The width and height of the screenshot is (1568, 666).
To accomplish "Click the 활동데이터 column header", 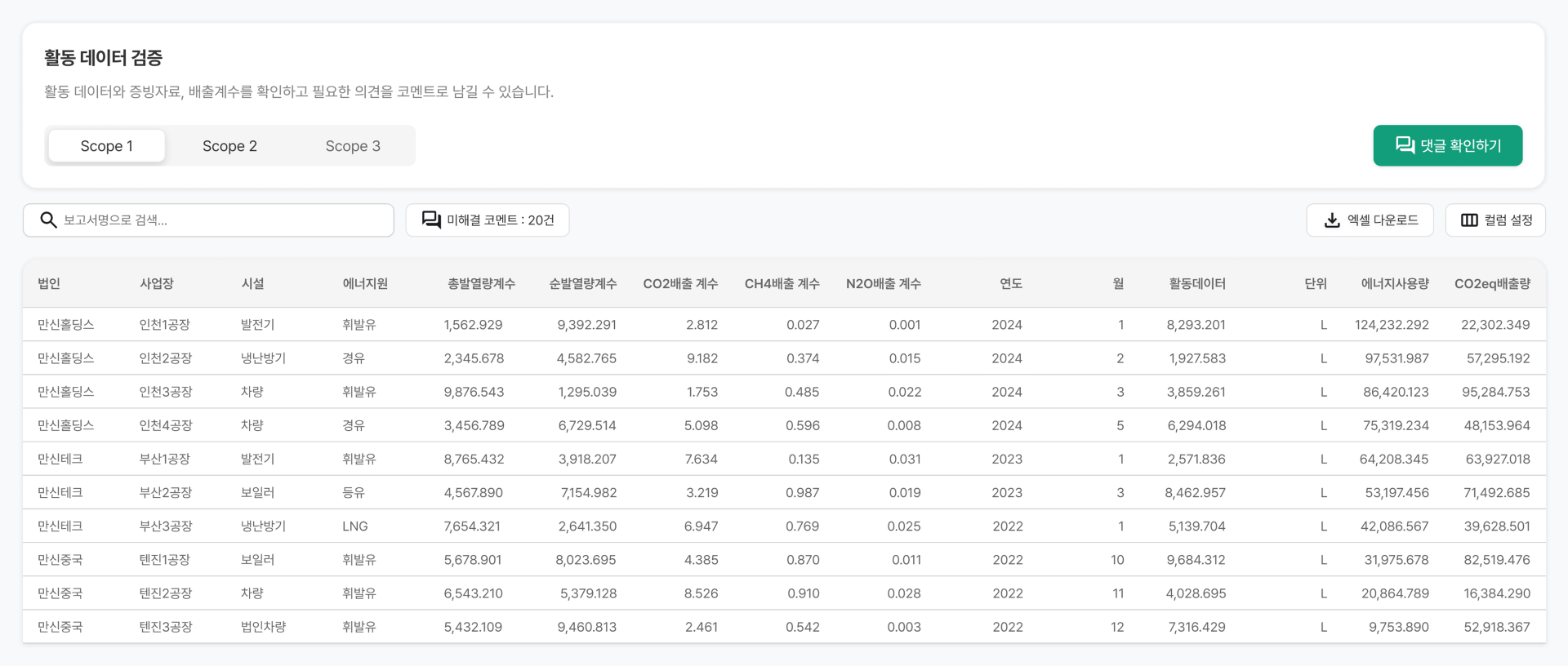I will (x=1196, y=283).
